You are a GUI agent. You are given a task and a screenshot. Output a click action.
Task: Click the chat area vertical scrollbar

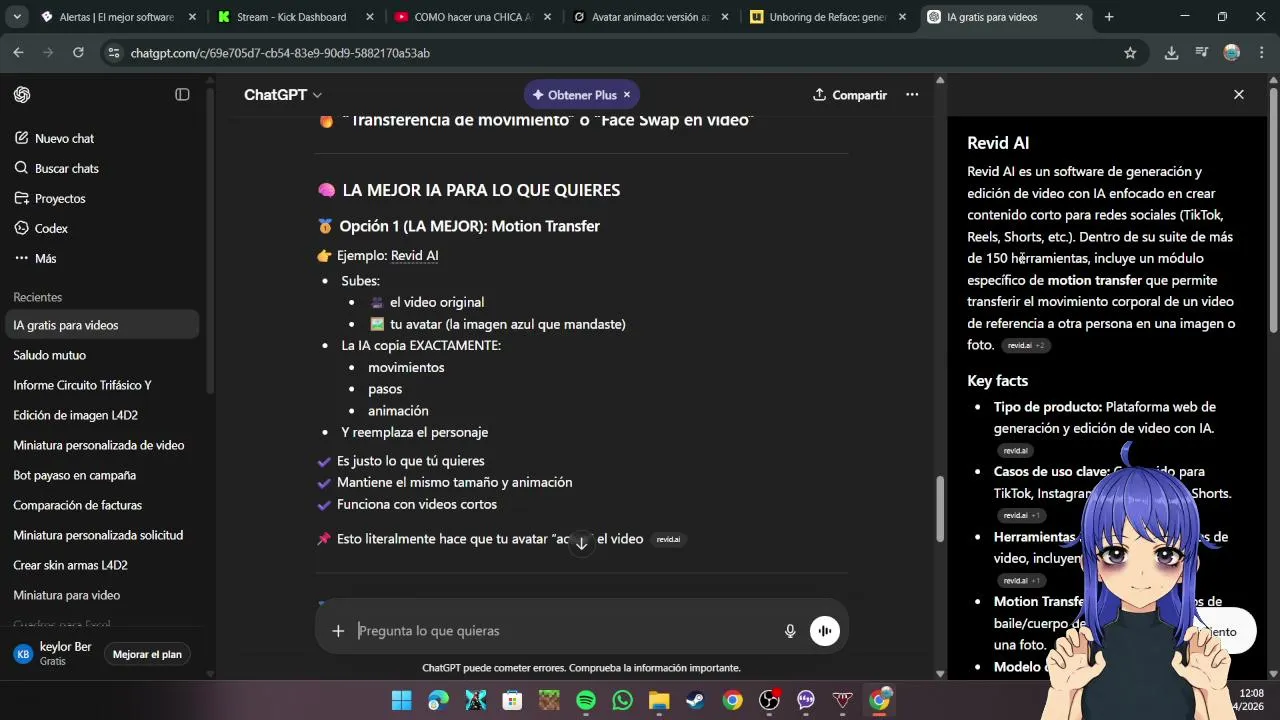point(939,508)
